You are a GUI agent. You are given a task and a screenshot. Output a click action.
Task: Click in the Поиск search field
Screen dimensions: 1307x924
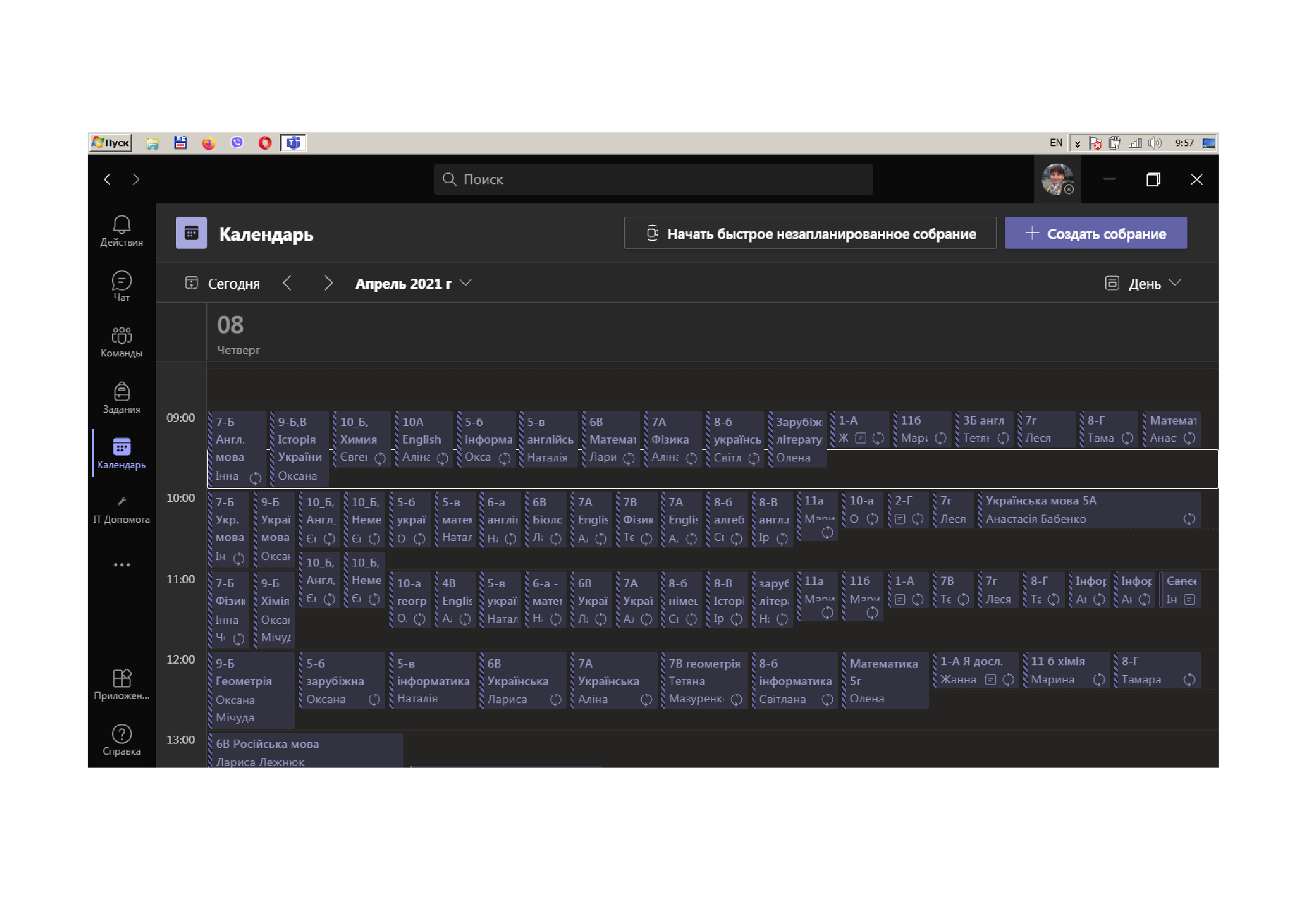pos(654,179)
